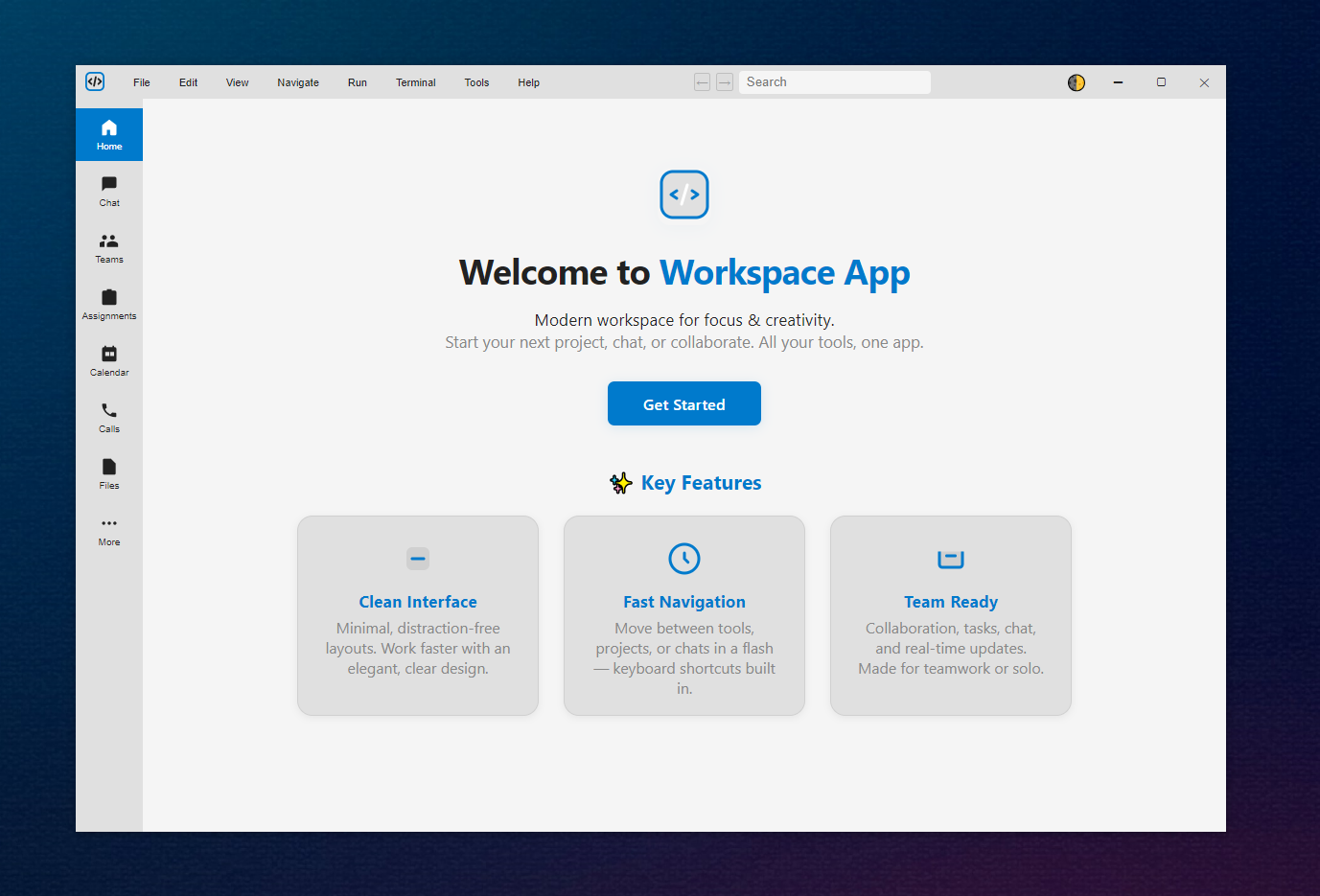Navigate back with the left arrow icon

click(702, 81)
